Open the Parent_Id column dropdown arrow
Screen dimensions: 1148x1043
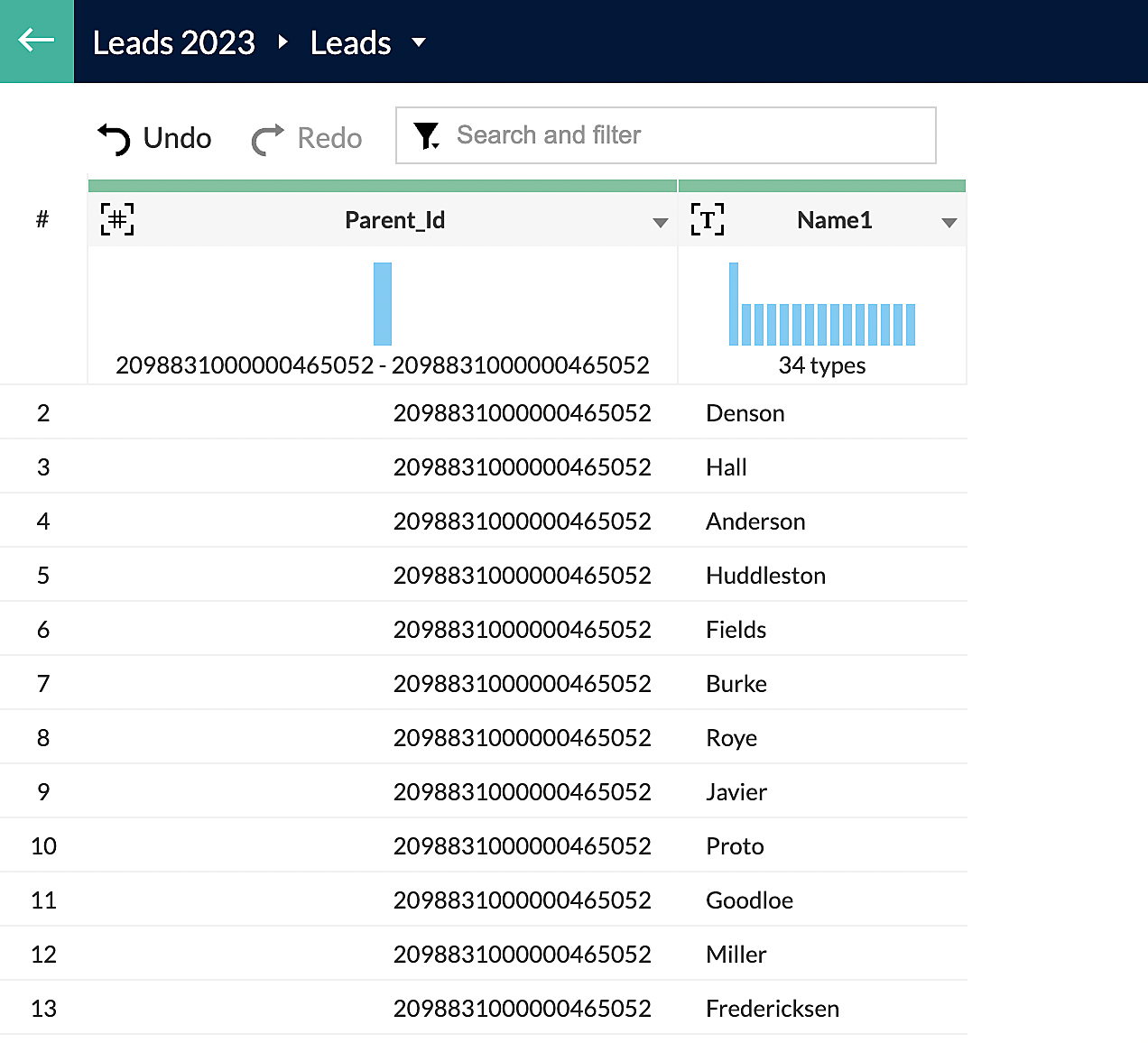point(660,223)
